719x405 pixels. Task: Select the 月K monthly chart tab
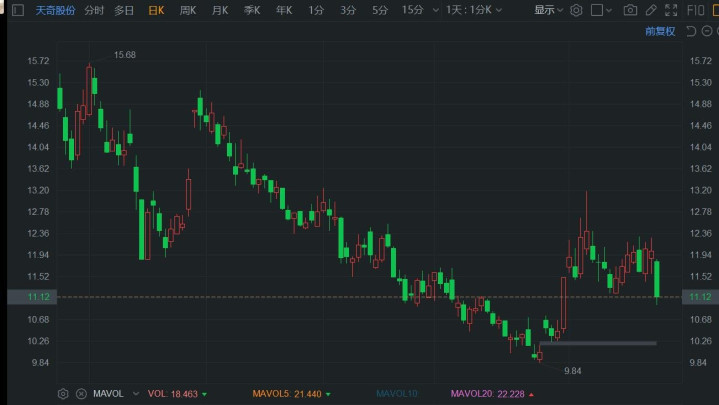coord(220,10)
